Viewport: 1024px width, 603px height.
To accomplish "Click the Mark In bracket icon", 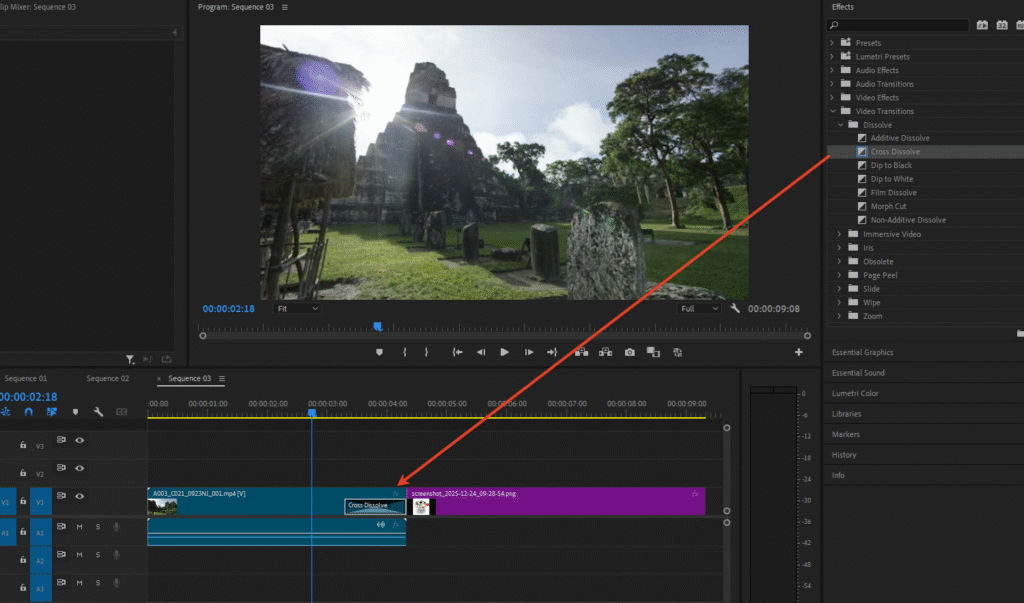I will tap(404, 352).
